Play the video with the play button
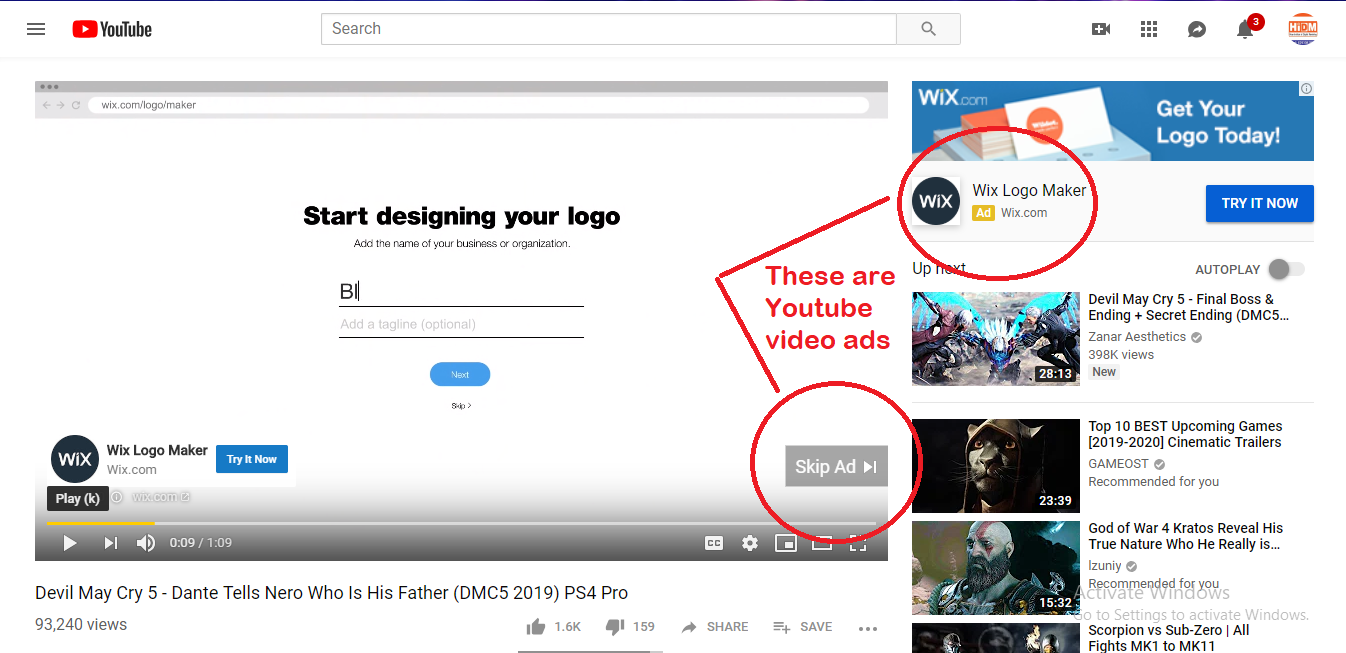The image size is (1346, 653). coord(70,543)
